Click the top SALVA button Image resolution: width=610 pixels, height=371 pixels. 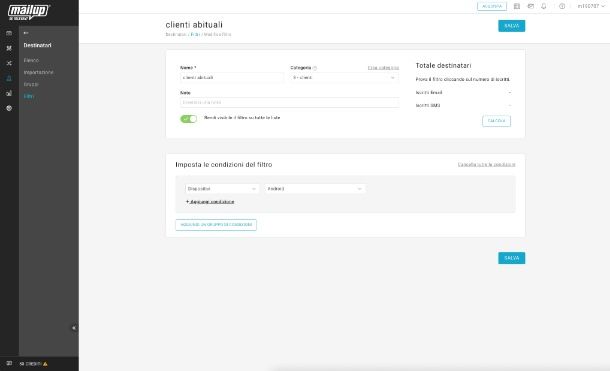click(512, 26)
